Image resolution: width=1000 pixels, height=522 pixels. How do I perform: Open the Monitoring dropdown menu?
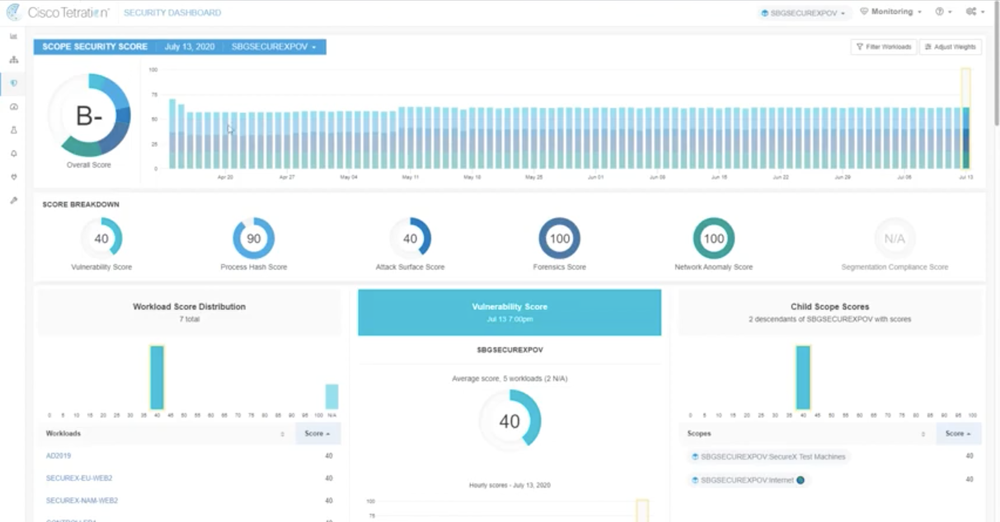point(891,12)
